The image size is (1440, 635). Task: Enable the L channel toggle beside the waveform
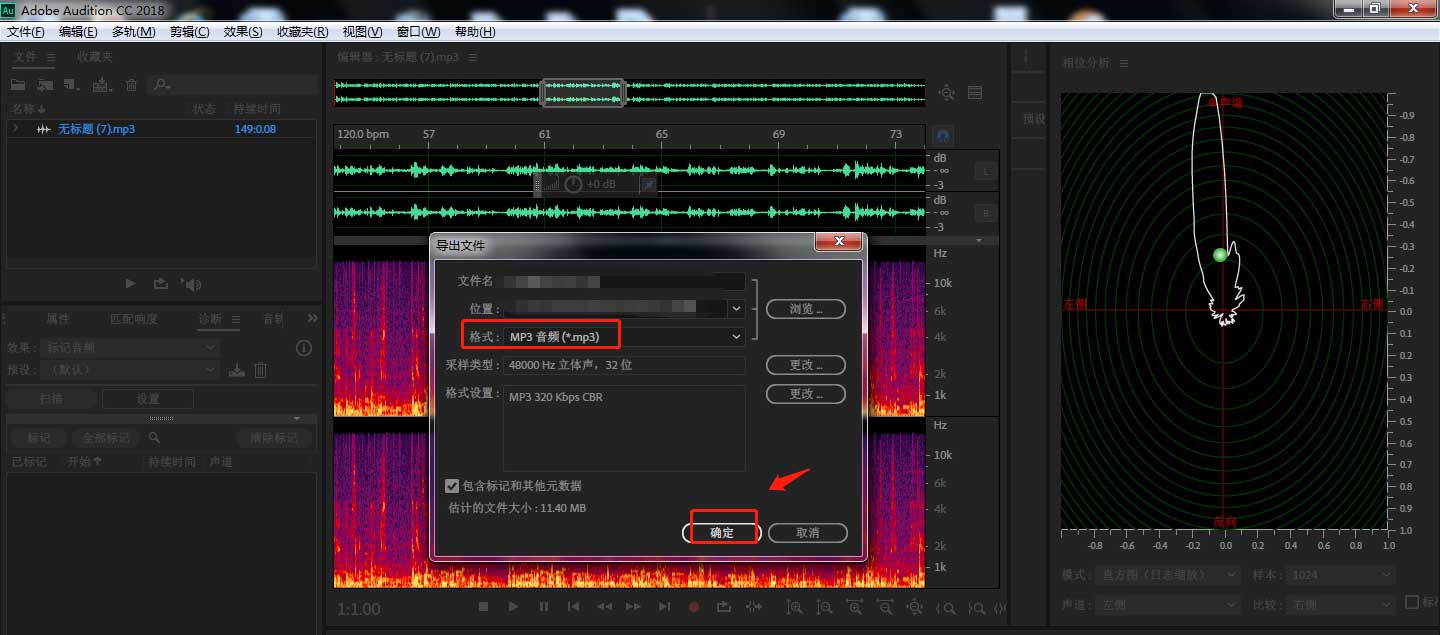pos(985,171)
